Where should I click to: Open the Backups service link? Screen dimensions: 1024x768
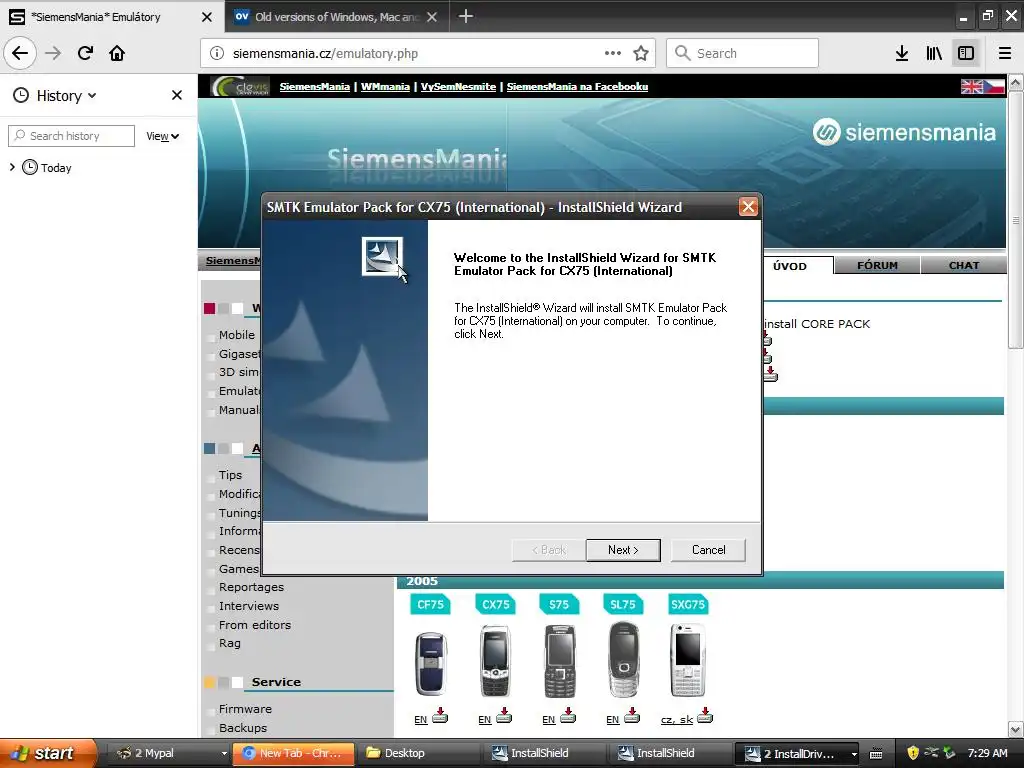coord(243,728)
